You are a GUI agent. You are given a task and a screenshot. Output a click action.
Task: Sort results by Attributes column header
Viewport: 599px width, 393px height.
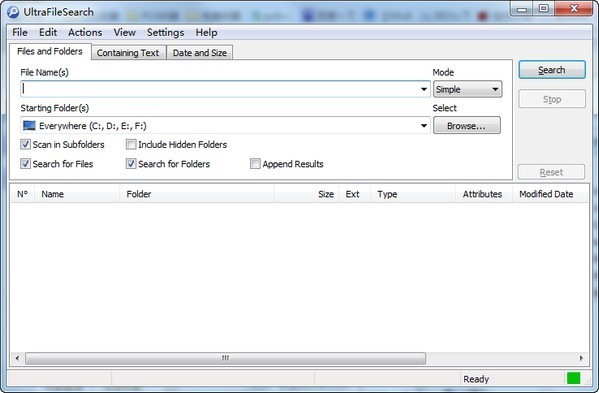click(x=483, y=194)
